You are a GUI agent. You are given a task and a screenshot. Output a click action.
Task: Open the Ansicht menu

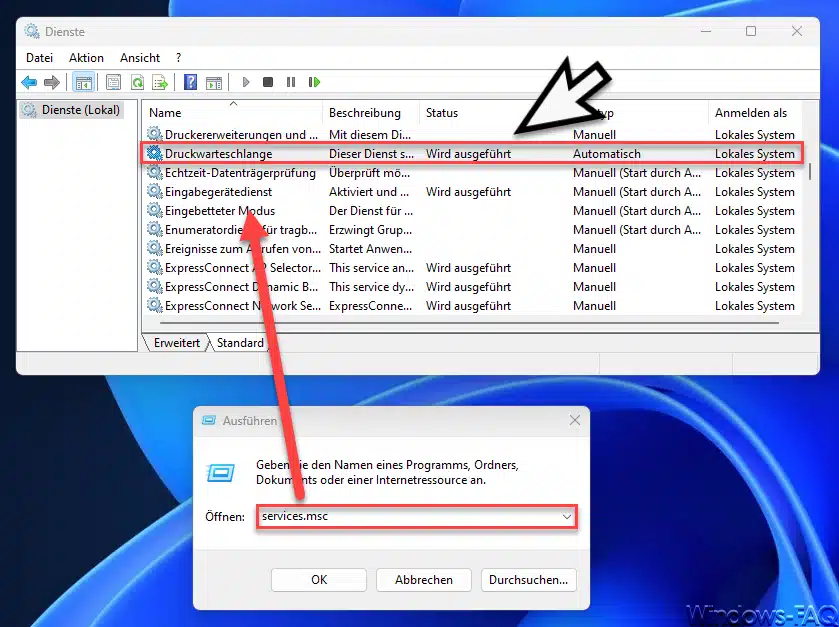[x=140, y=58]
